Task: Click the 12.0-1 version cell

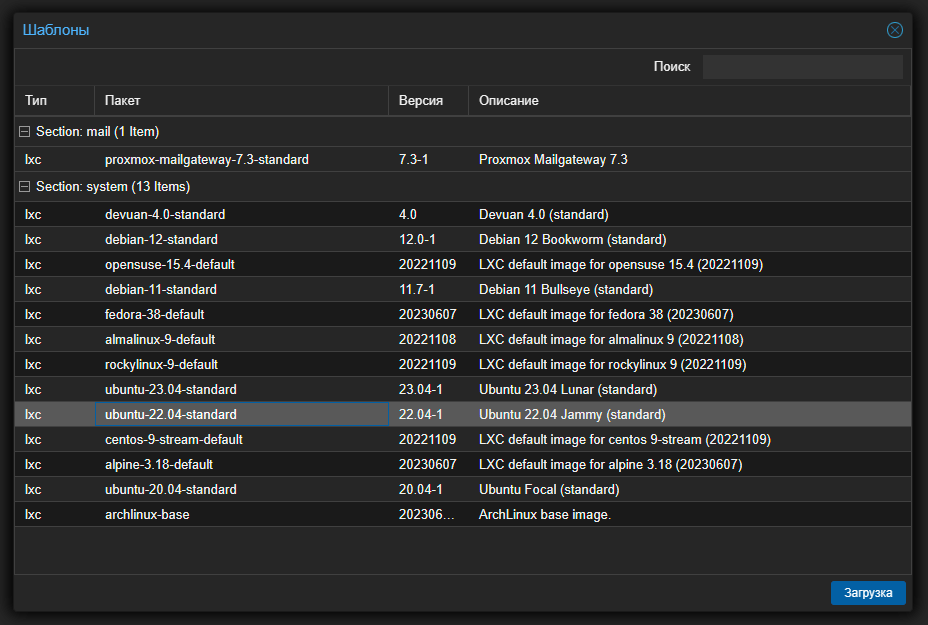Action: coord(428,240)
